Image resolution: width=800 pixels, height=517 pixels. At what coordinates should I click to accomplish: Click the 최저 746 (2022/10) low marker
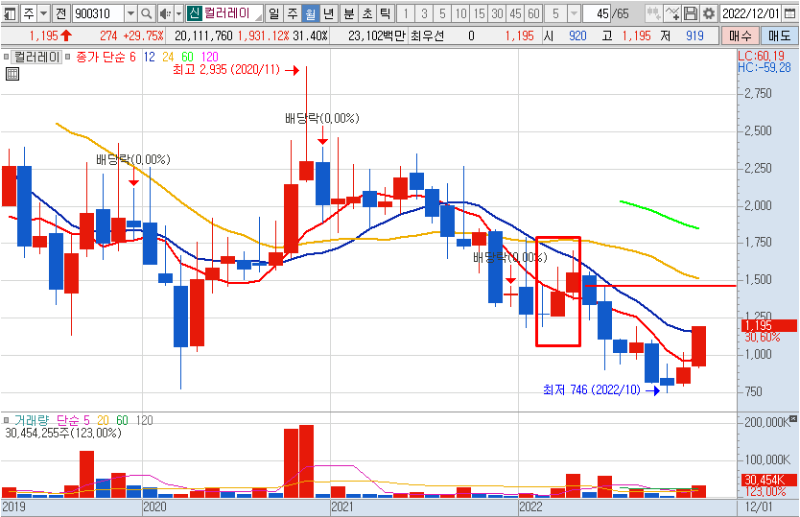pos(592,390)
